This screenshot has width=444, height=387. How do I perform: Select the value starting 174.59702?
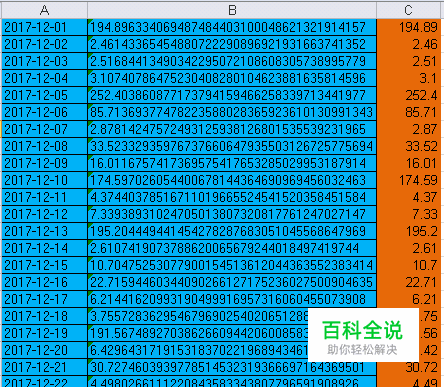click(x=232, y=180)
